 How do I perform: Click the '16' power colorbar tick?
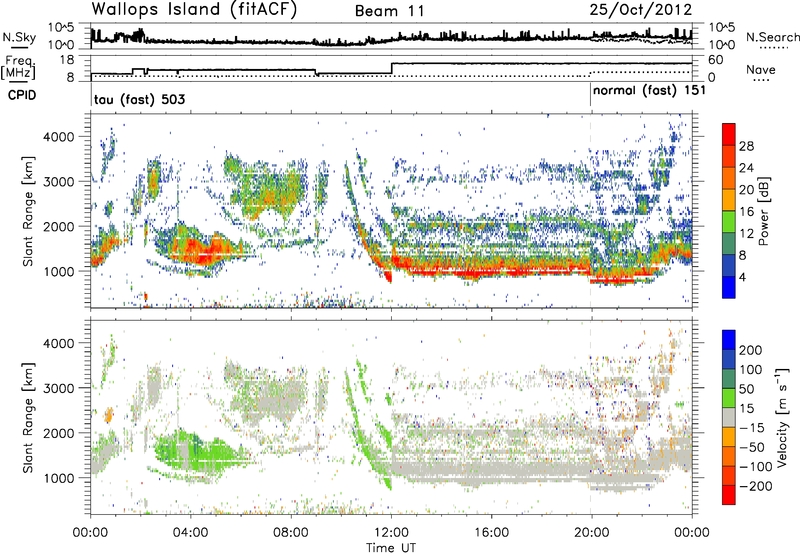point(746,212)
